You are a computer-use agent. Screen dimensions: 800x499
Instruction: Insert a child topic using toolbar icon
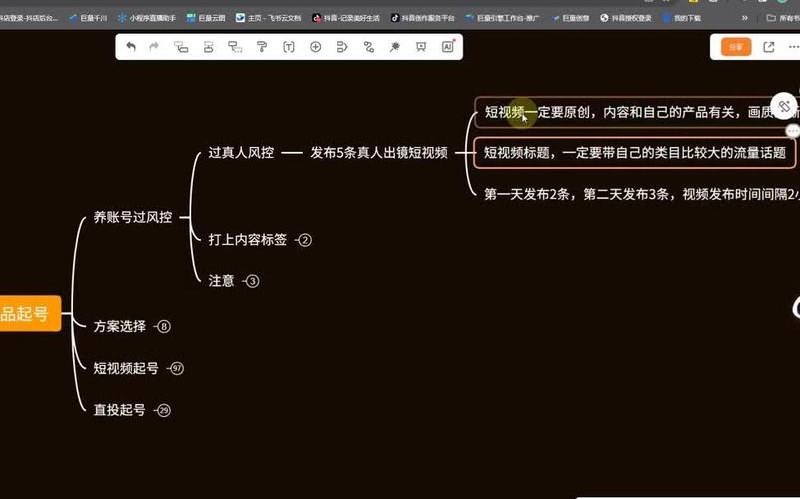point(181,47)
